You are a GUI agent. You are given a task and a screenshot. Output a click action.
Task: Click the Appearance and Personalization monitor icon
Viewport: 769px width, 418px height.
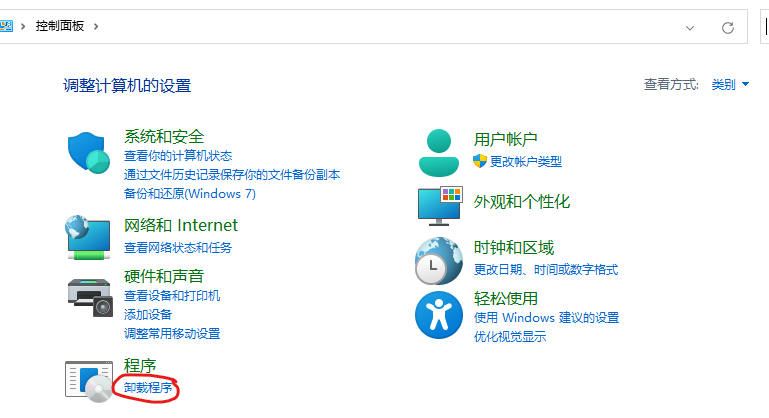click(439, 204)
